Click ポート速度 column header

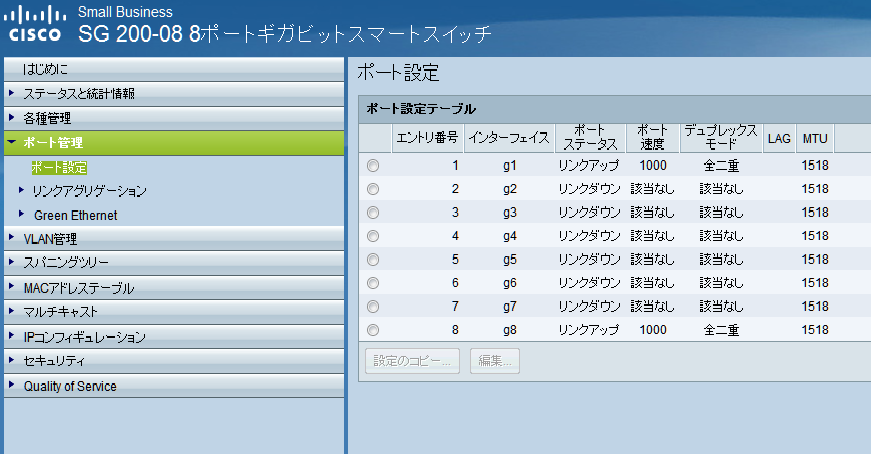point(653,138)
